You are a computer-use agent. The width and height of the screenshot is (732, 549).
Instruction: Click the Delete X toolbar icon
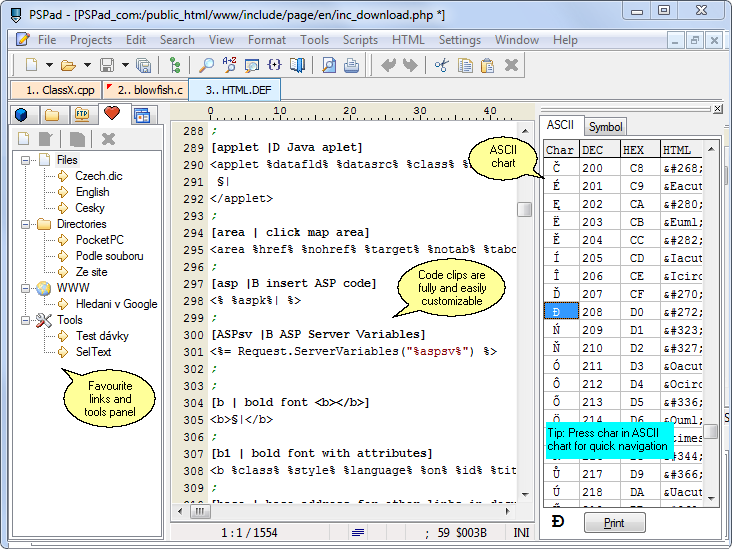511,65
